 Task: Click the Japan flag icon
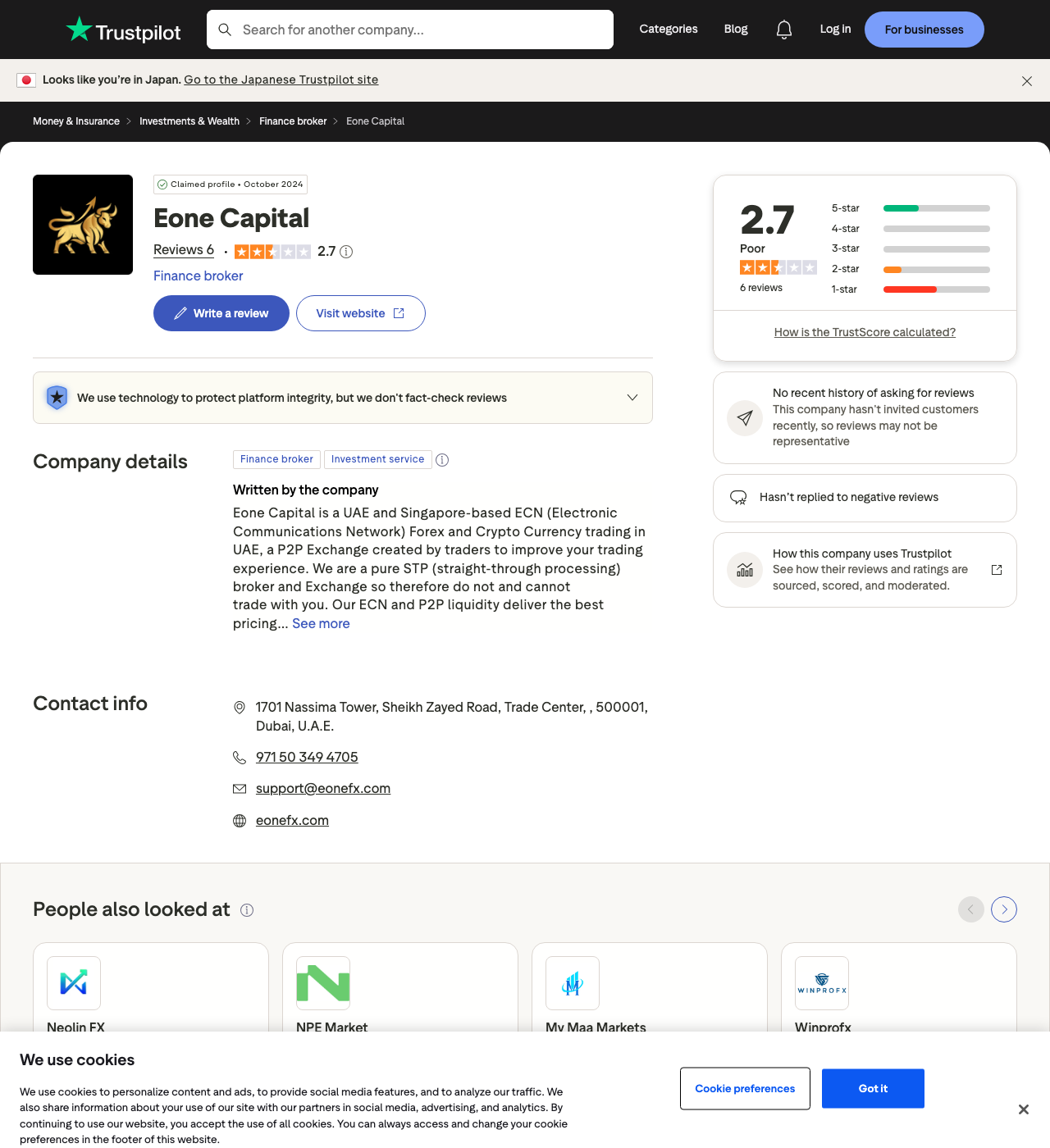(x=26, y=80)
